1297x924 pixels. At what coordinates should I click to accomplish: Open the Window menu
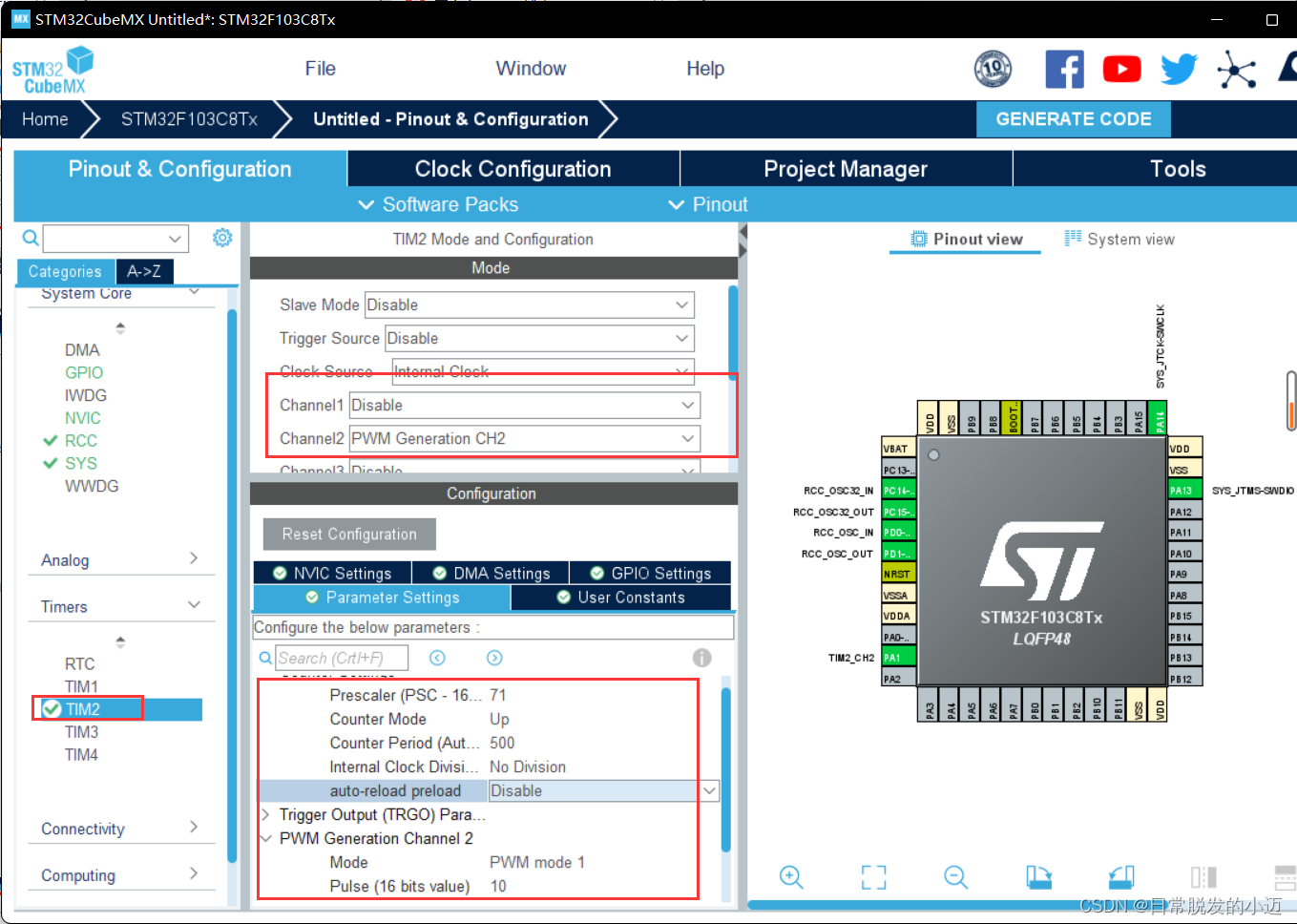531,69
